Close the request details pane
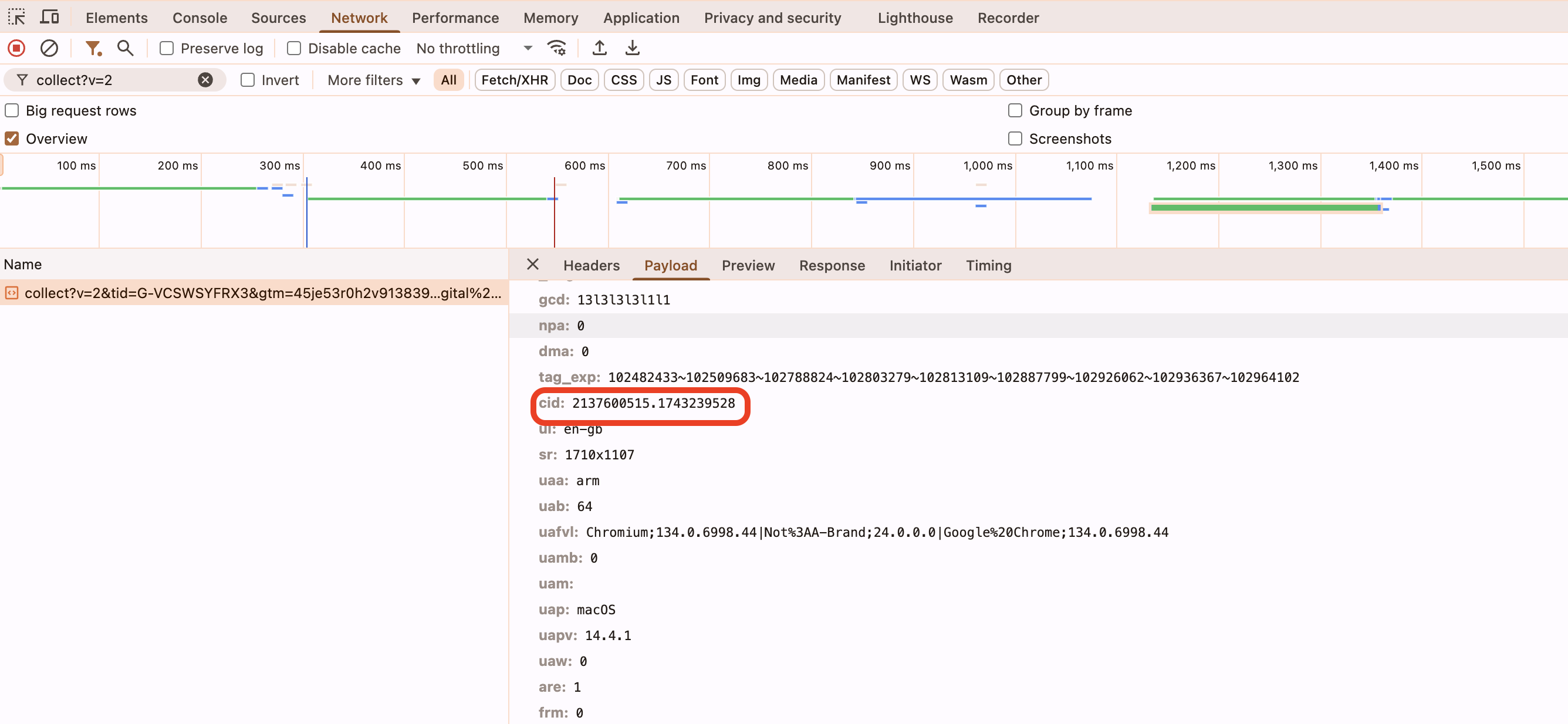Screen dimensions: 1568x724 click(533, 264)
